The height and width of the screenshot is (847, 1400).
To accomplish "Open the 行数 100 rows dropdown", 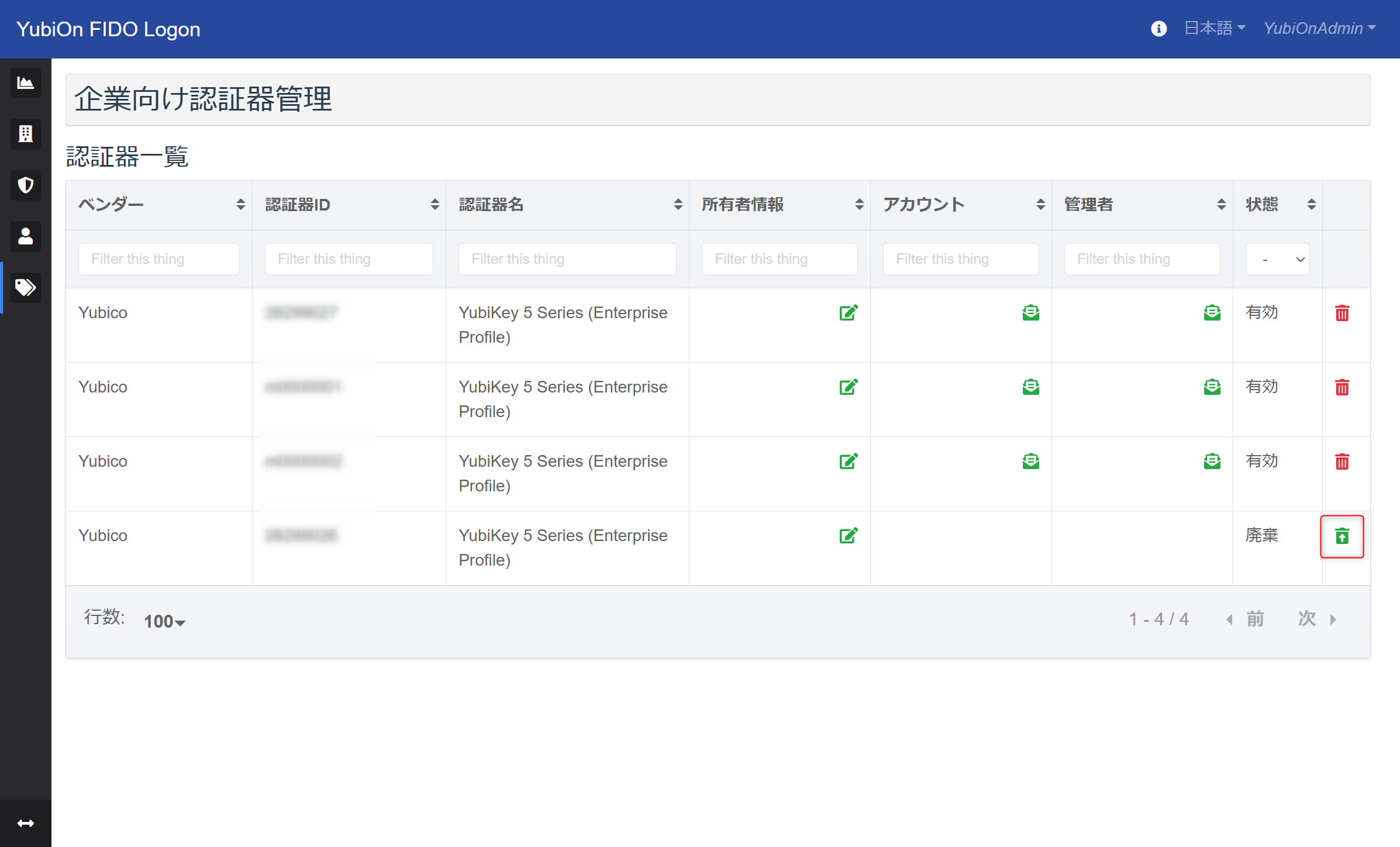I will (164, 621).
